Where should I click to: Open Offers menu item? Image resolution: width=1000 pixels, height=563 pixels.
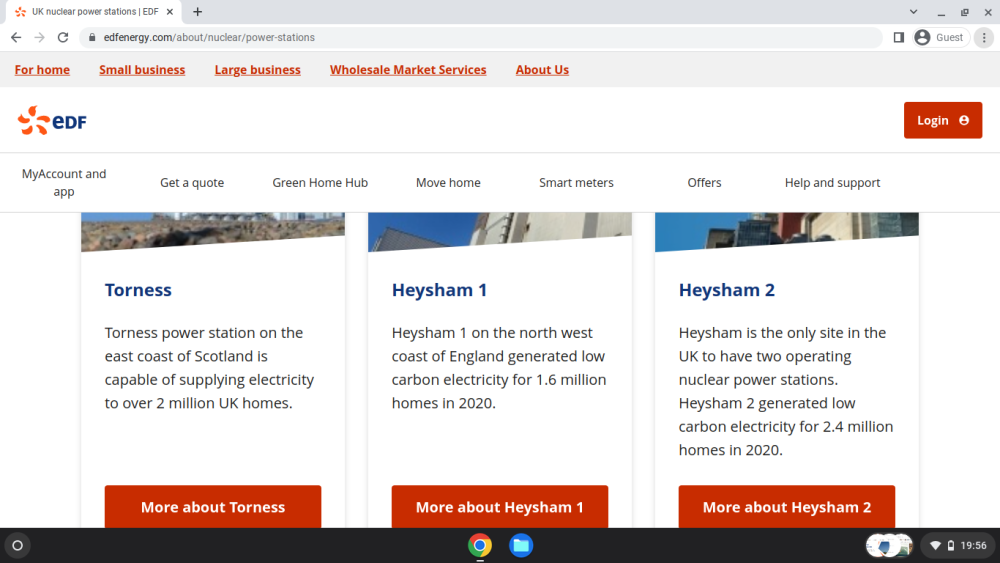704,182
